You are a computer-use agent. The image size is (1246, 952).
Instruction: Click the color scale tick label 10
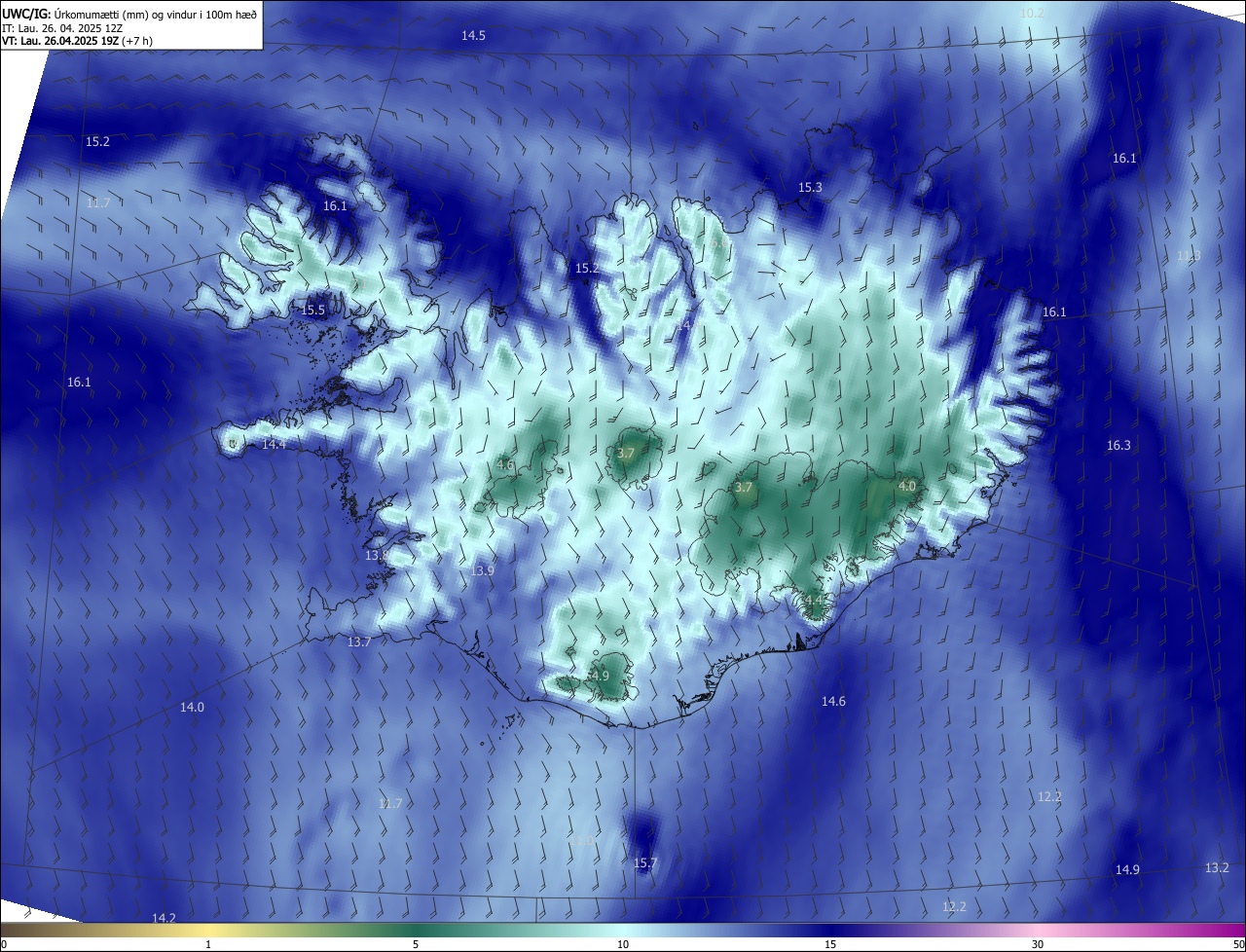pos(623,945)
